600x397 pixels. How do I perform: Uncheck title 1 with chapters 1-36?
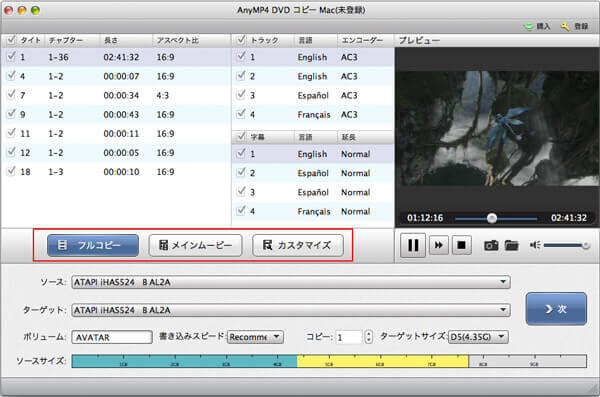pyautogui.click(x=11, y=56)
